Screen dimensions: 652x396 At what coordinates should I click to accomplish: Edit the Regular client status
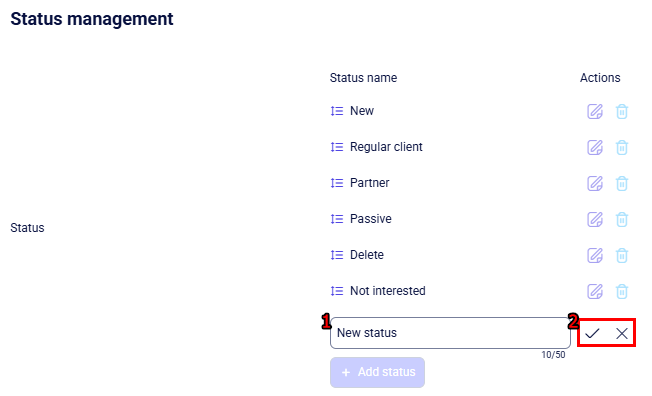coord(595,147)
